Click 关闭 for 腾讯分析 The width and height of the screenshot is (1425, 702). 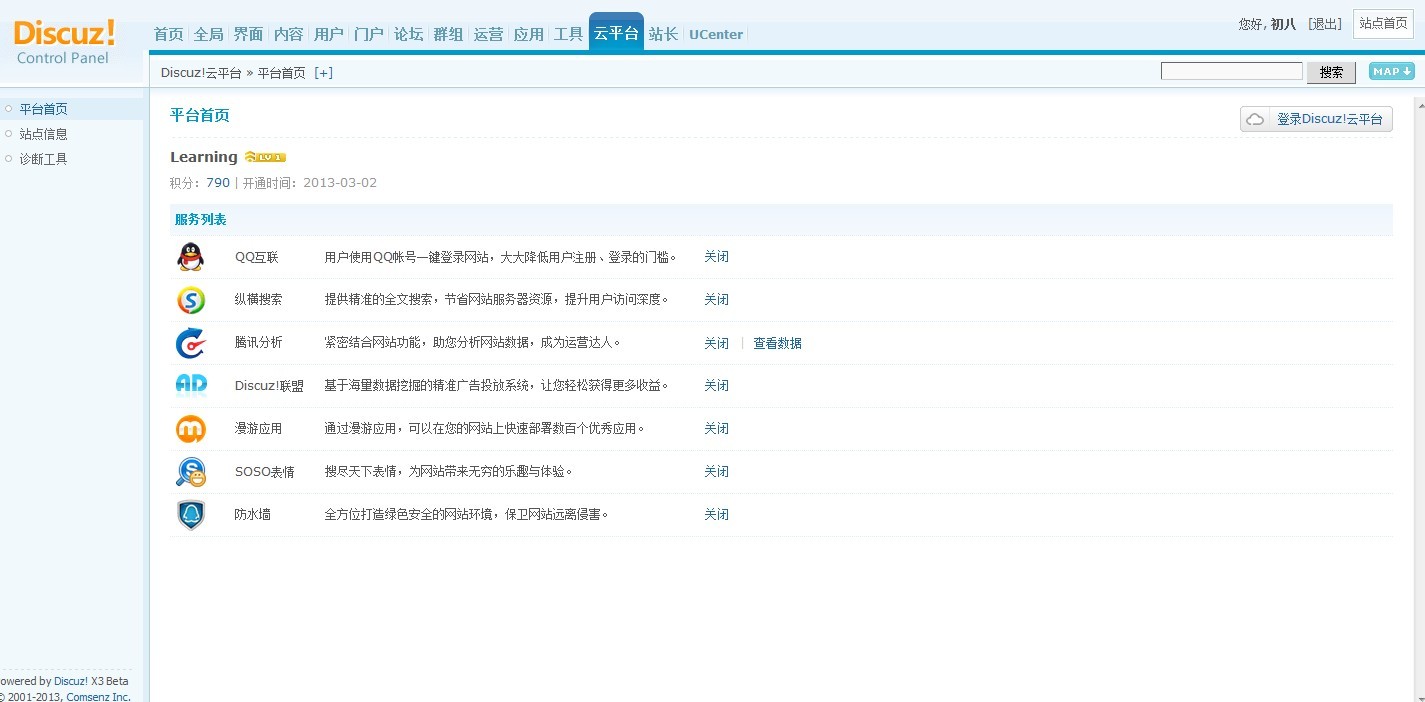click(716, 343)
